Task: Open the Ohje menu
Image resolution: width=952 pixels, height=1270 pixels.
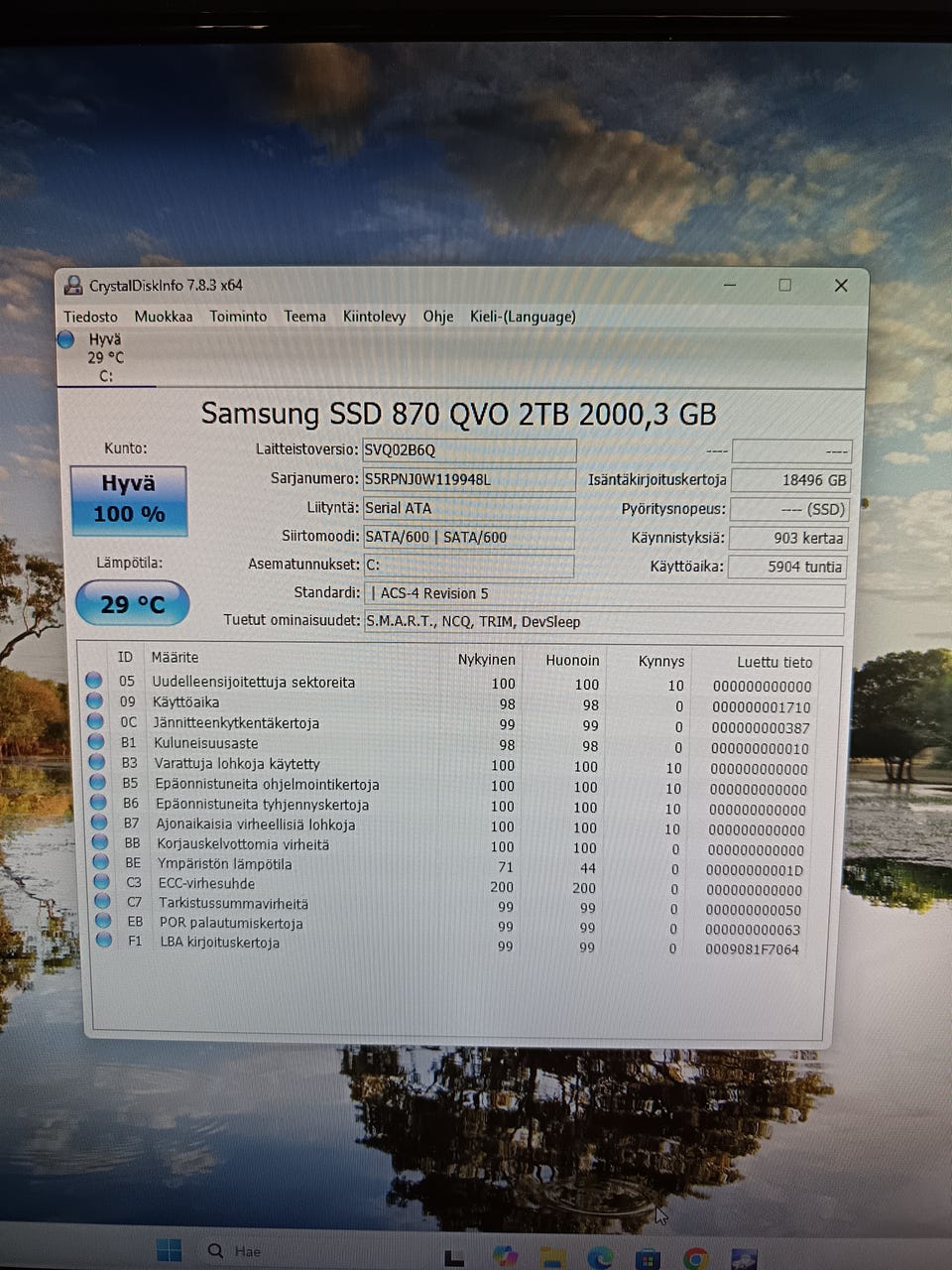Action: click(438, 317)
